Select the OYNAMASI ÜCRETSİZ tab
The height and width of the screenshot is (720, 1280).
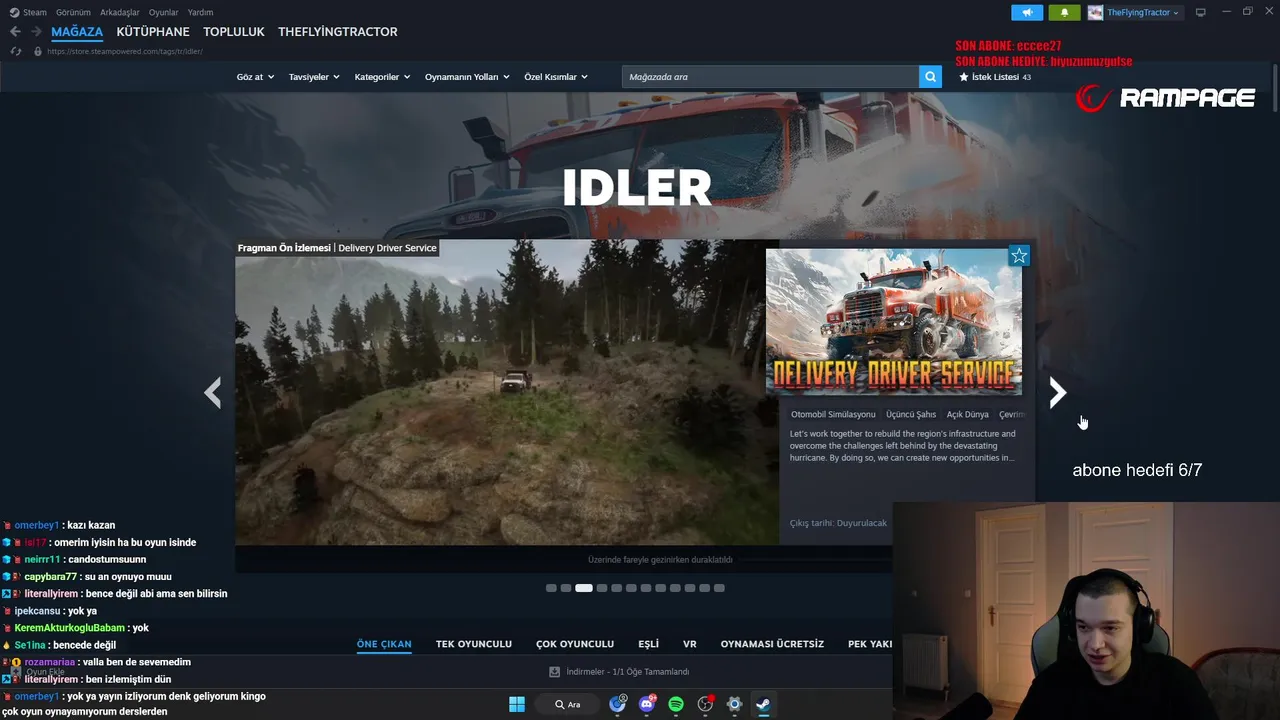click(x=772, y=644)
